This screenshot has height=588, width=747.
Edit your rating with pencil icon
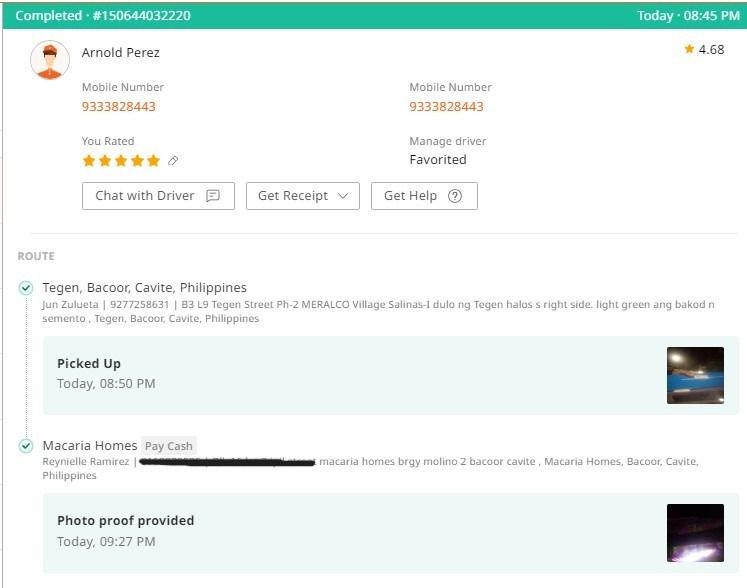[x=173, y=161]
